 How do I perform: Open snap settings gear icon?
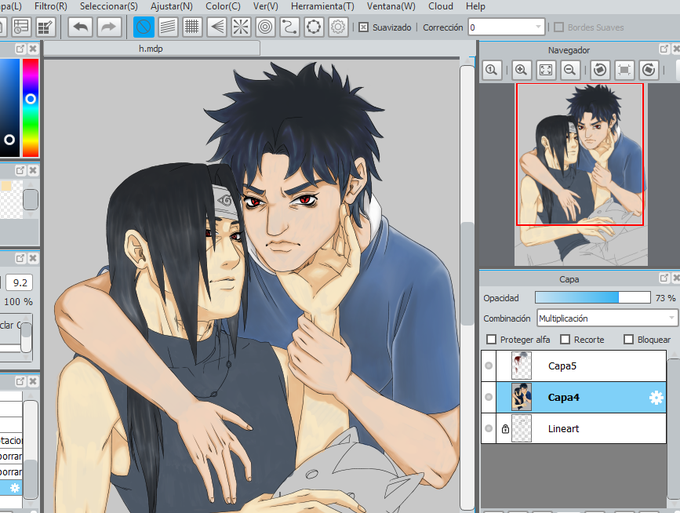point(338,27)
